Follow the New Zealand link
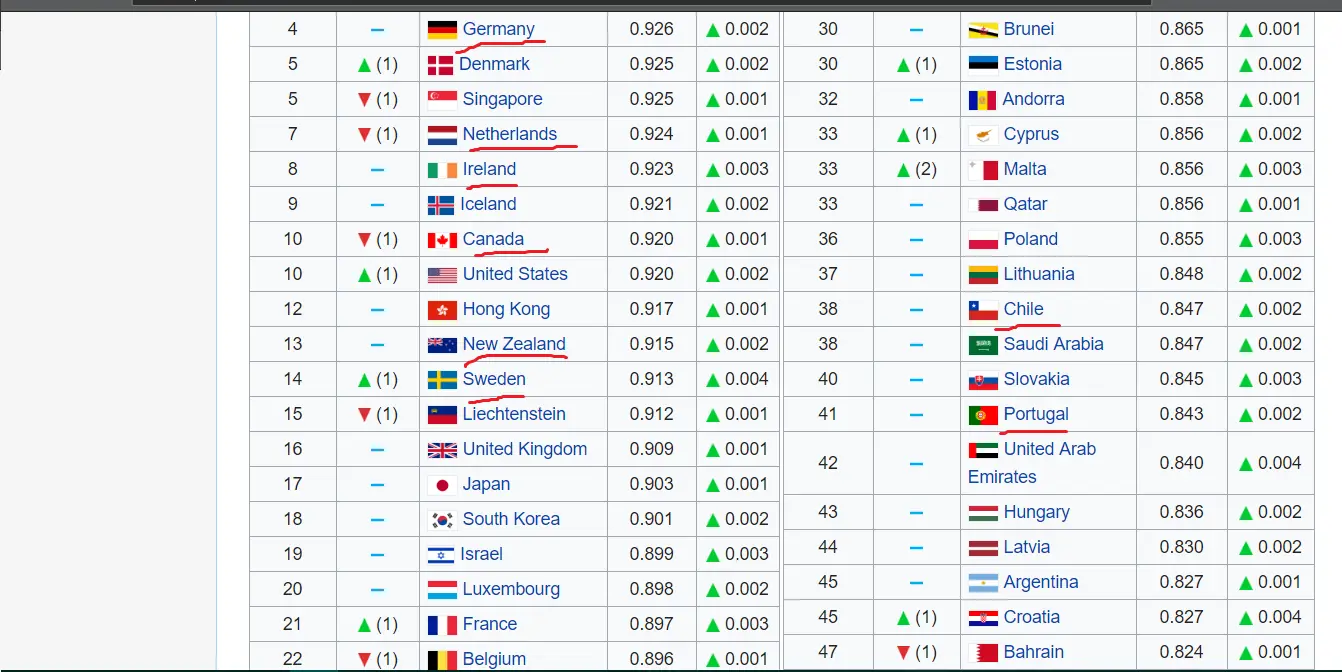This screenshot has height=672, width=1342. tap(514, 344)
